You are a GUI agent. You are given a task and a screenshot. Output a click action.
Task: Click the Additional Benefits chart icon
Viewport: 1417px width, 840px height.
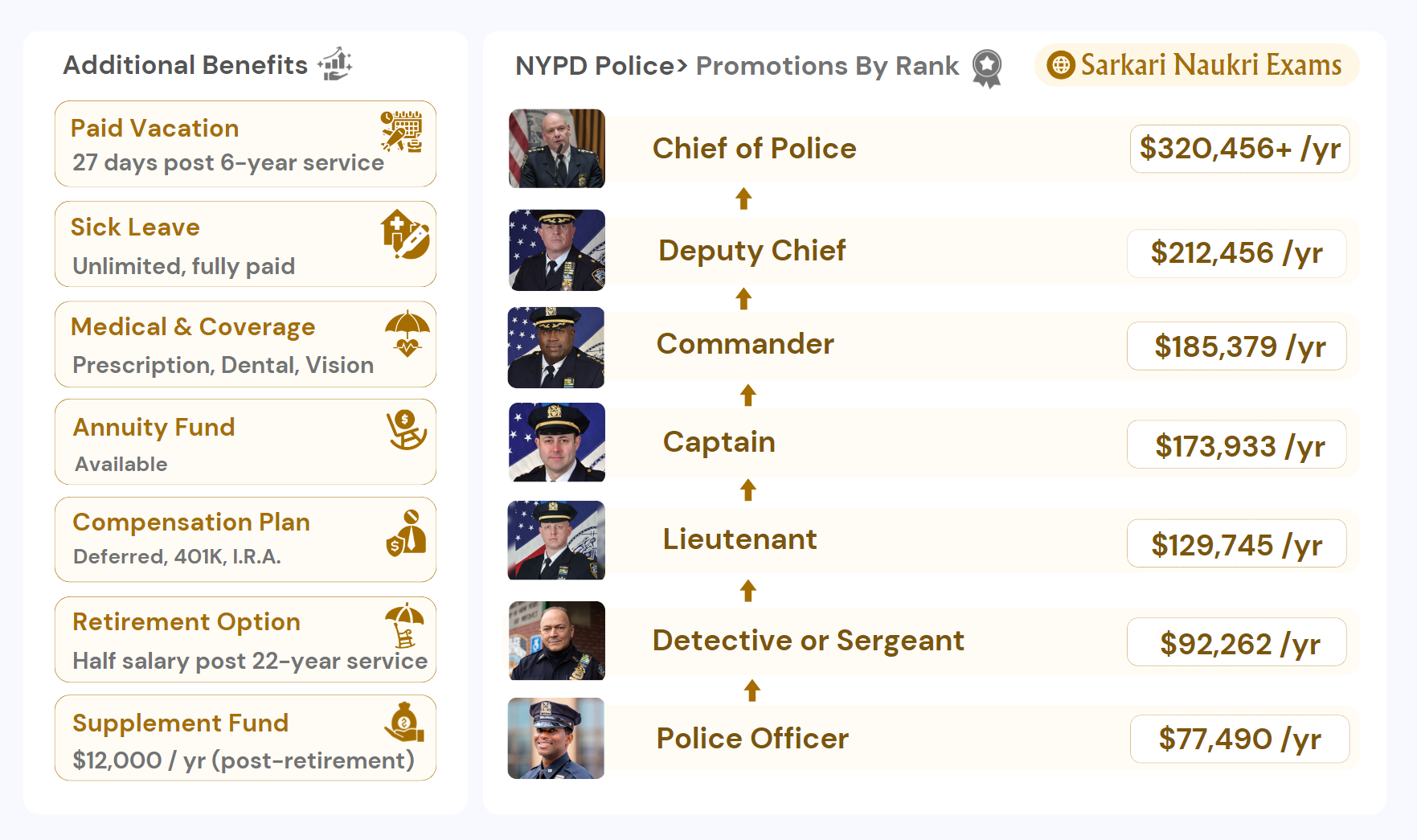tap(335, 64)
